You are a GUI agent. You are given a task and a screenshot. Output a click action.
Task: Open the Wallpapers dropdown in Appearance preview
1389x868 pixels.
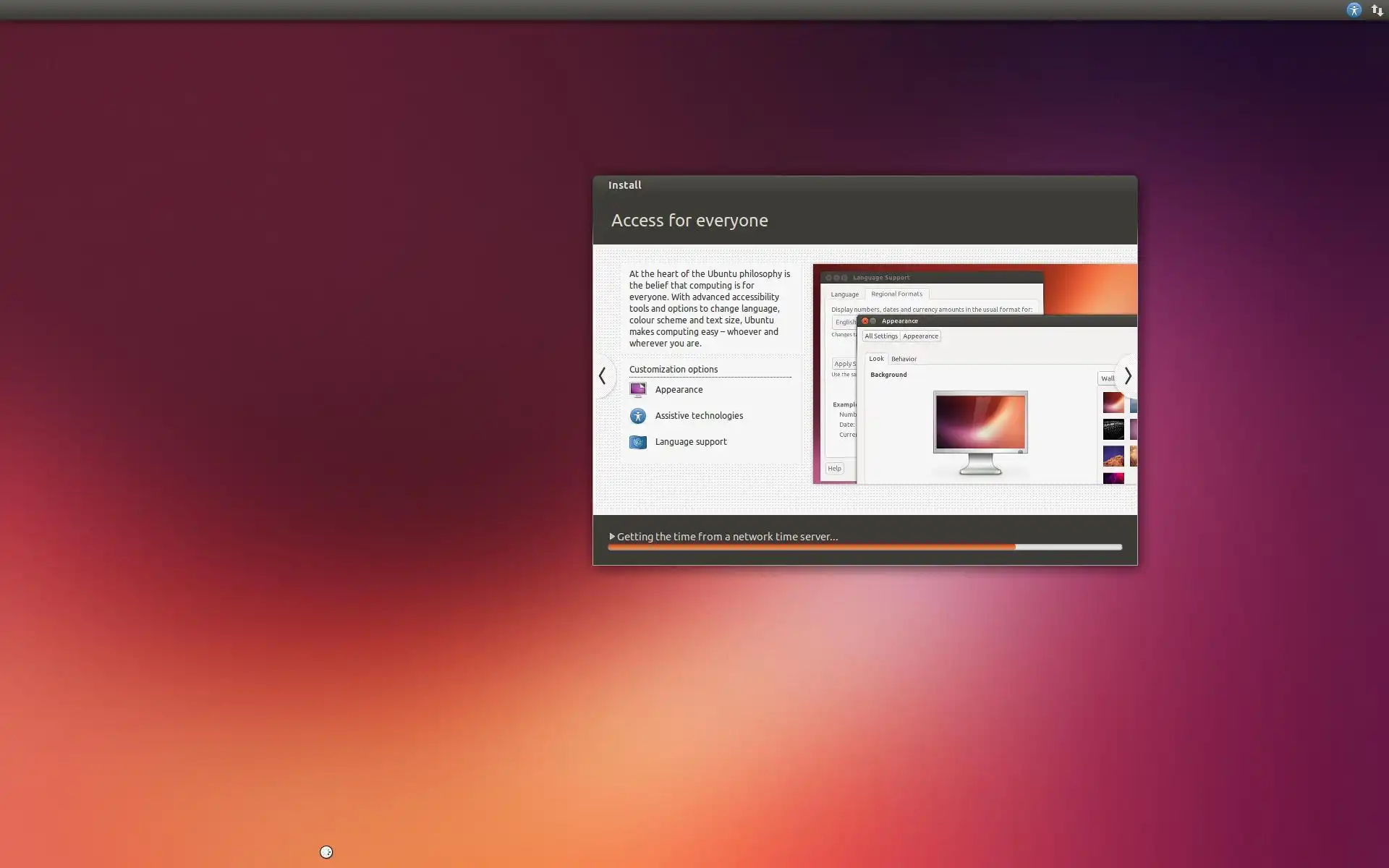[x=1108, y=378]
